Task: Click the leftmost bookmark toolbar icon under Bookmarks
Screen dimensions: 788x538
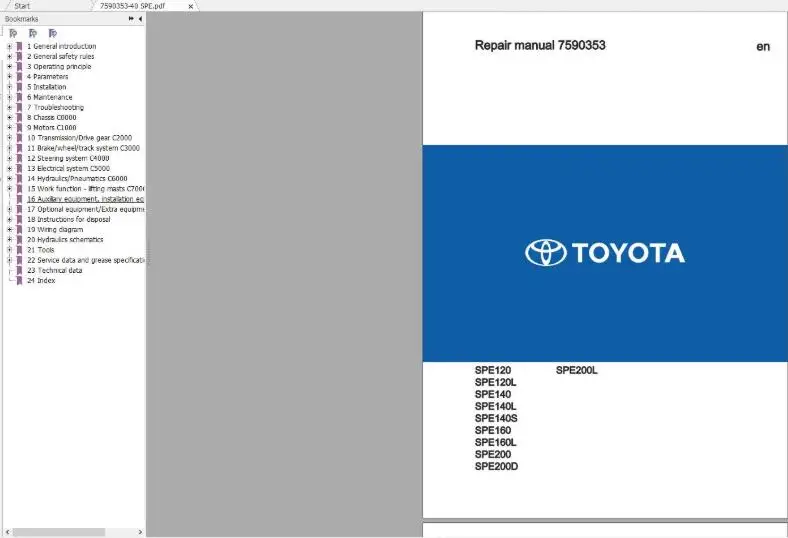Action: pyautogui.click(x=14, y=33)
